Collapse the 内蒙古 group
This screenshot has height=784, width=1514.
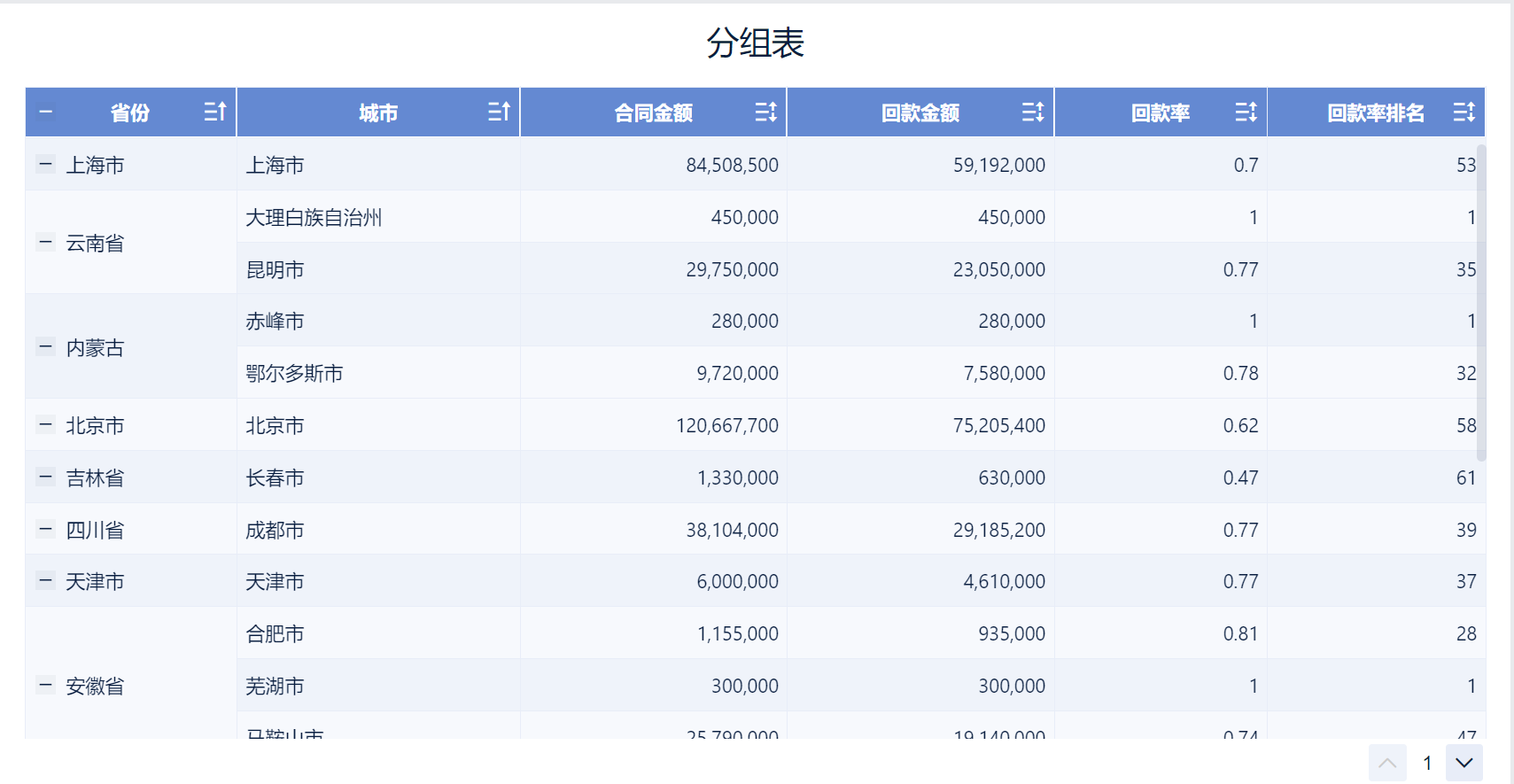tap(46, 346)
